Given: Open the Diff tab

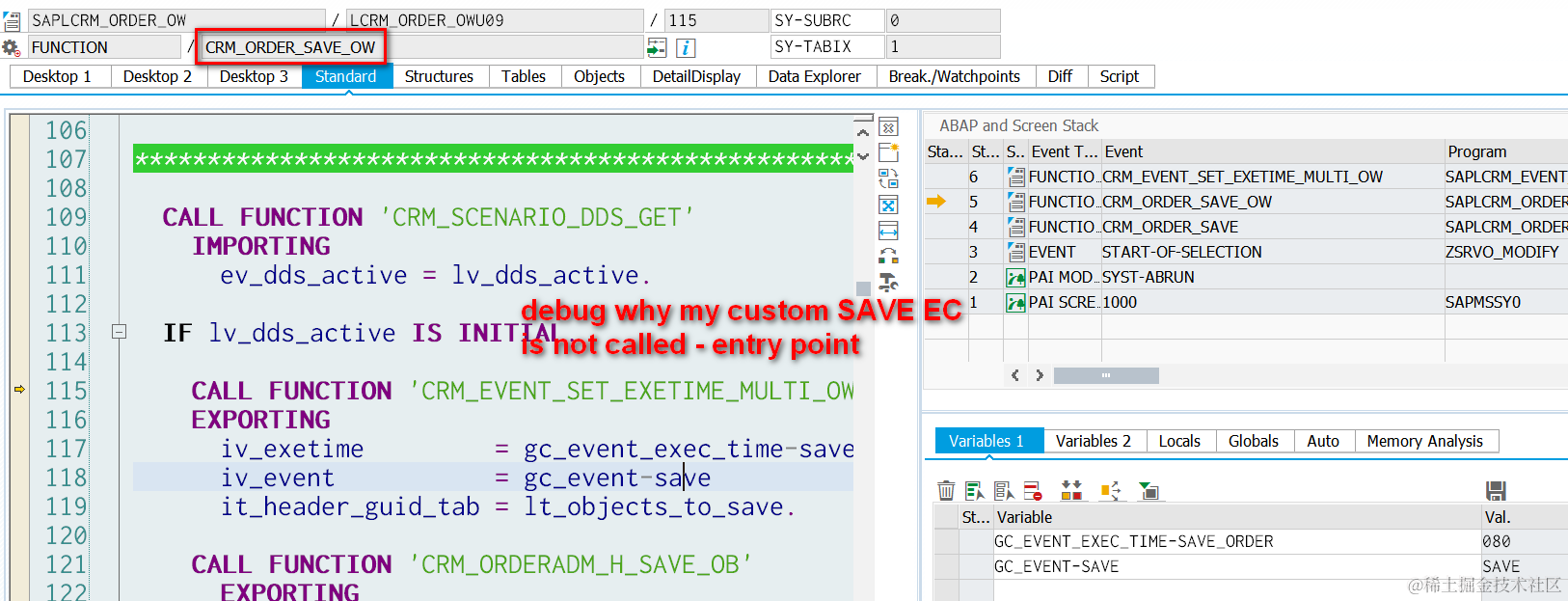Looking at the screenshot, I should coord(1061,76).
